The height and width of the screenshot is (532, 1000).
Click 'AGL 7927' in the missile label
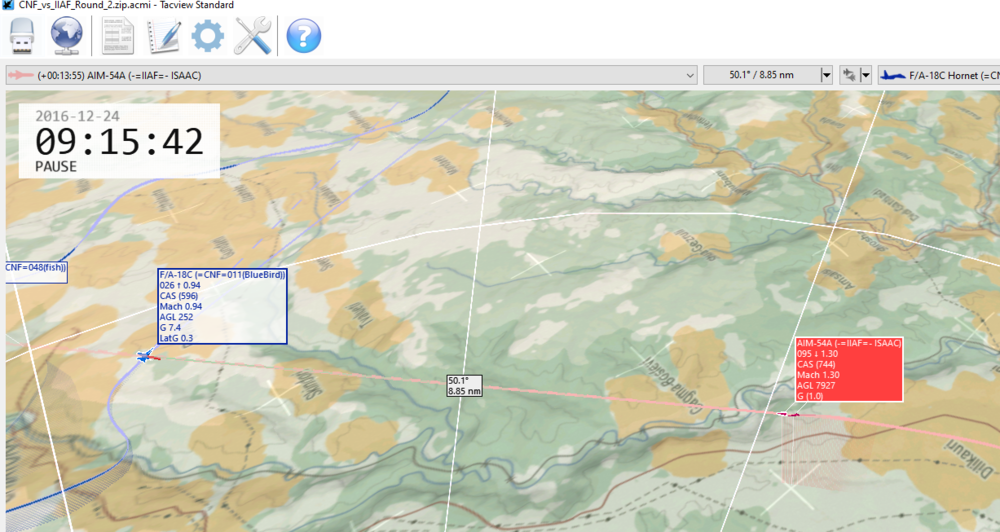[816, 385]
